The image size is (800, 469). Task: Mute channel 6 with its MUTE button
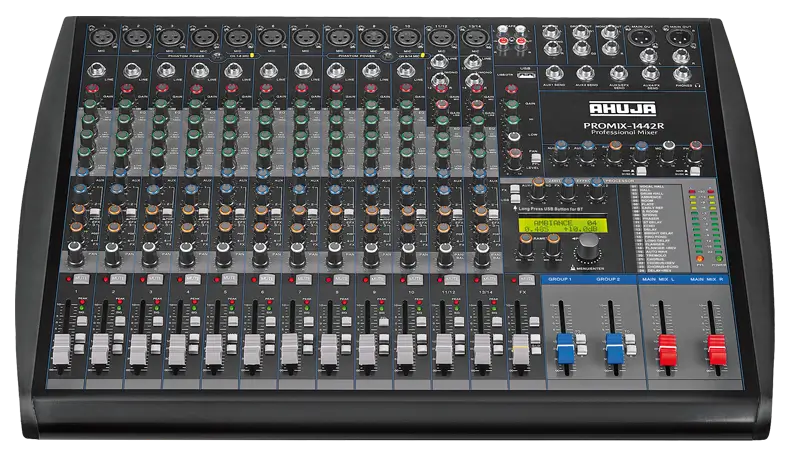[267, 279]
